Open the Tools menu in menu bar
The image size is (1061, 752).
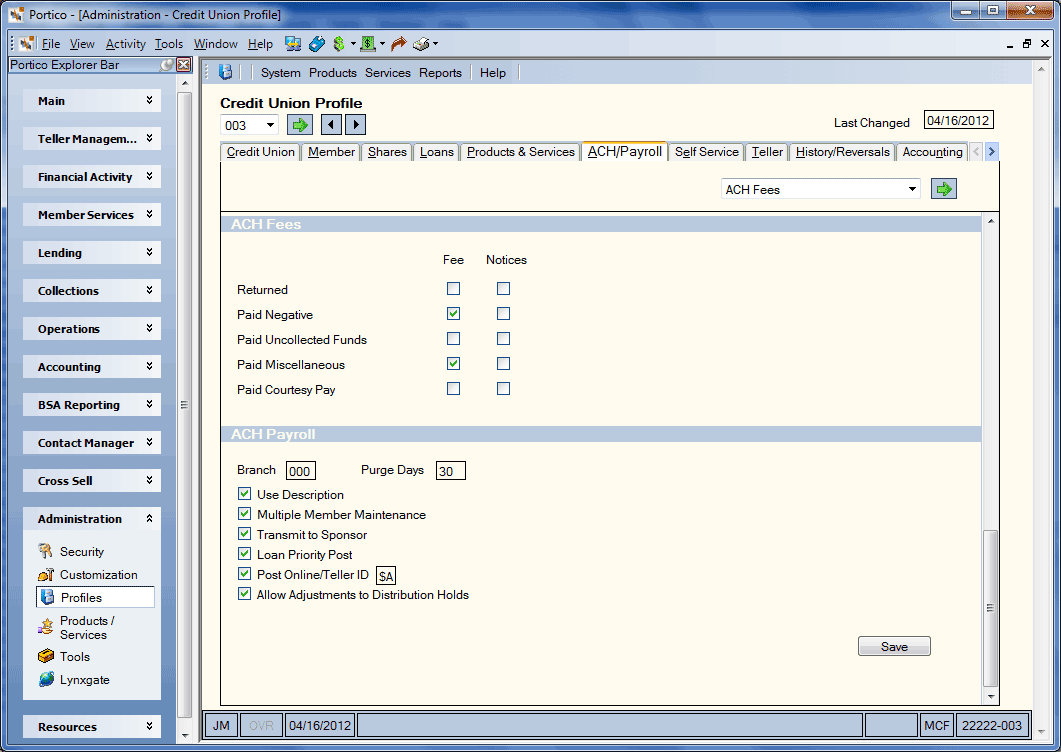pos(169,44)
